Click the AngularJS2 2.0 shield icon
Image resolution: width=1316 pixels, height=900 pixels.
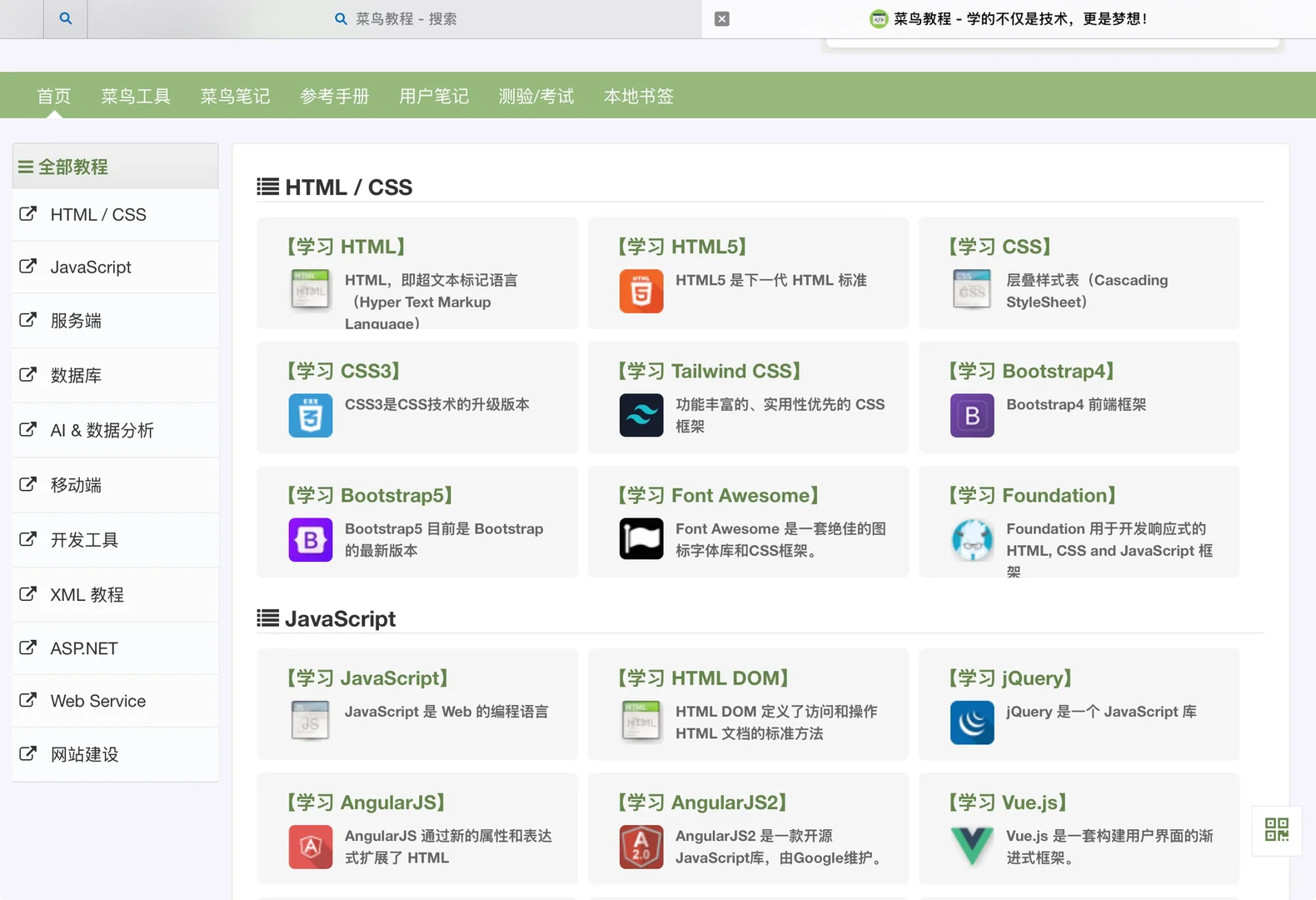(x=641, y=846)
